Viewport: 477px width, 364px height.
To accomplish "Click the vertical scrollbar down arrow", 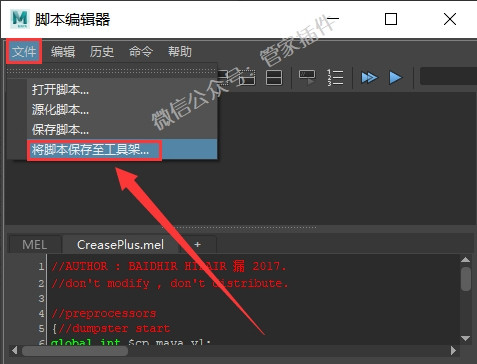I will (466, 338).
